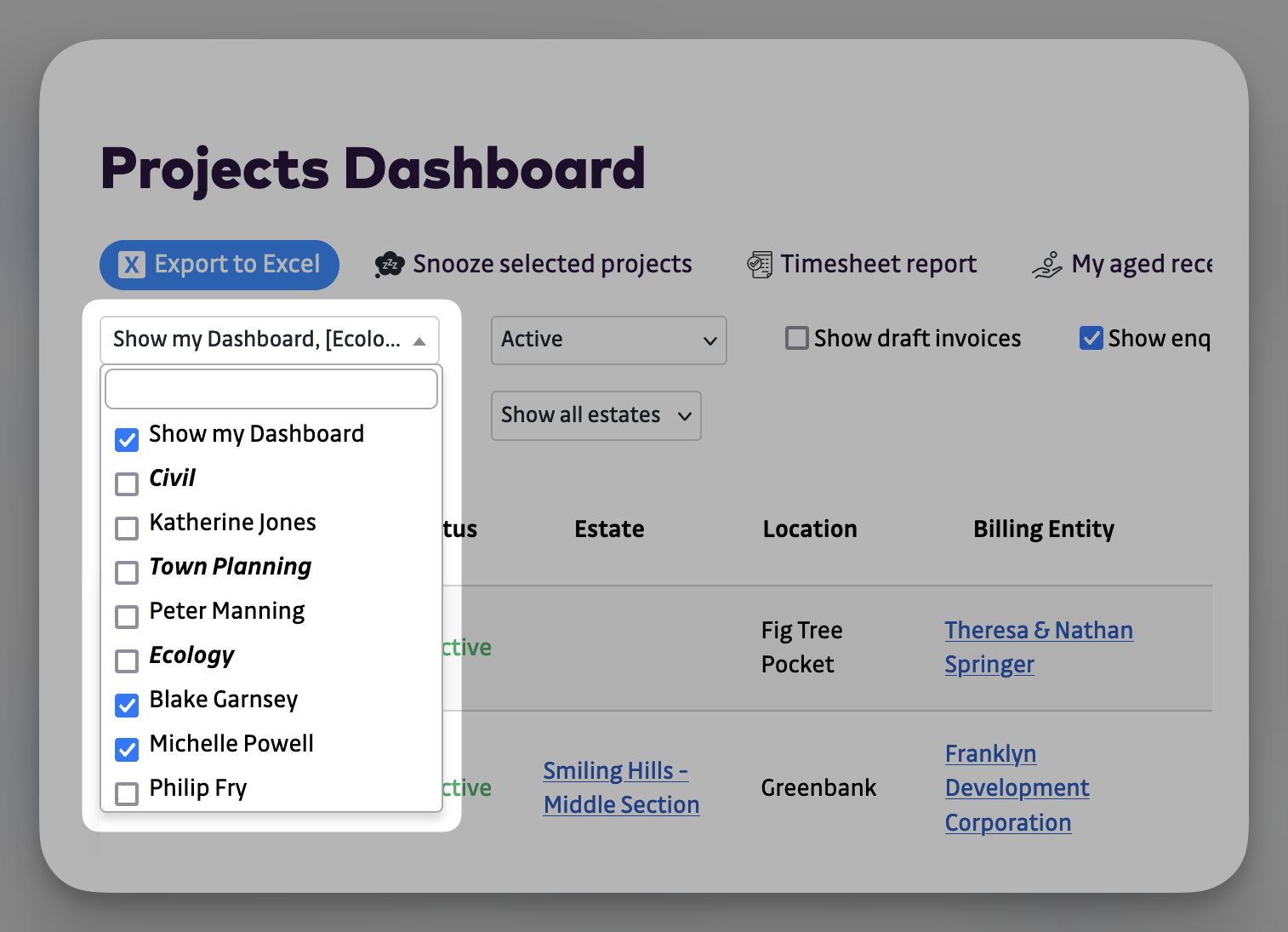Viewport: 1288px width, 932px height.
Task: Open Franklyn Development Corporation billing entity
Action: pos(1016,787)
